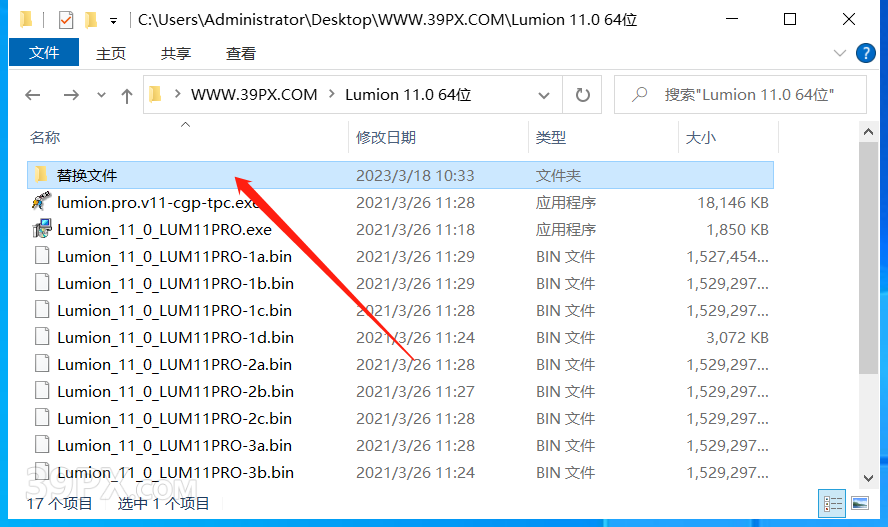Go back with the left arrow
This screenshot has height=527, width=888.
click(33, 95)
